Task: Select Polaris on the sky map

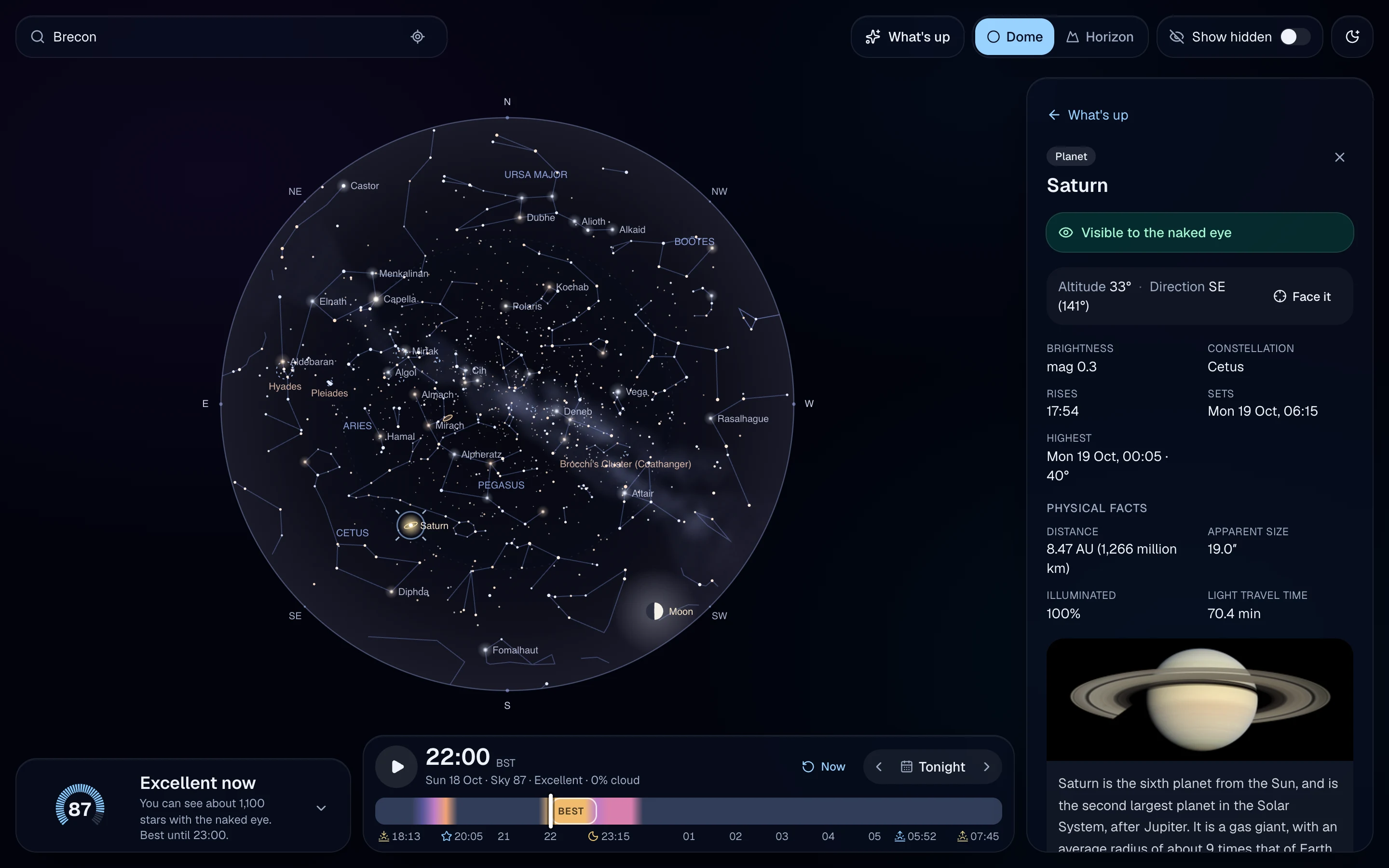Action: (x=505, y=306)
